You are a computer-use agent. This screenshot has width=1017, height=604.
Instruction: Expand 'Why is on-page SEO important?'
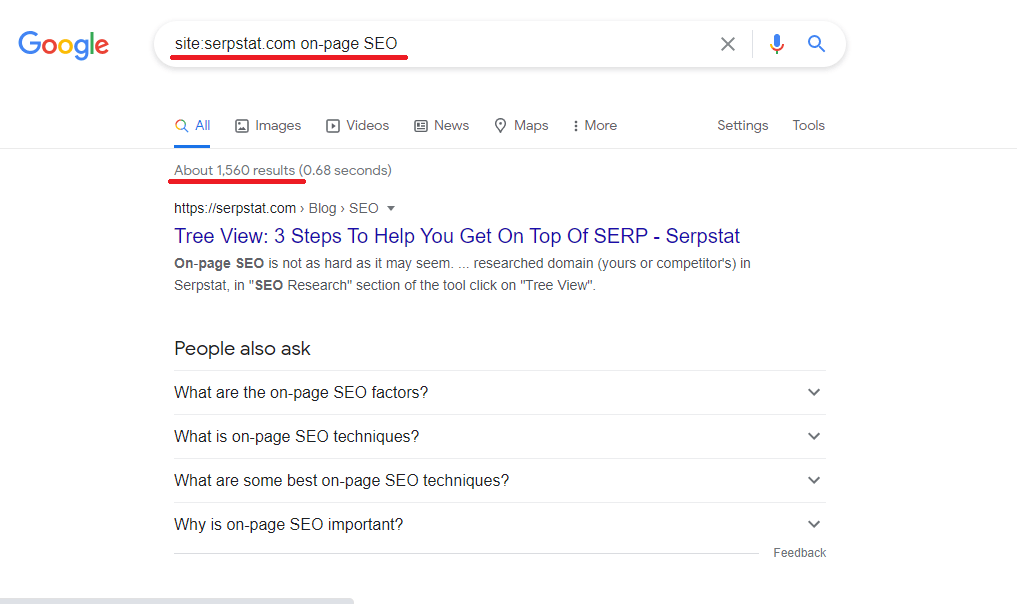pos(499,524)
